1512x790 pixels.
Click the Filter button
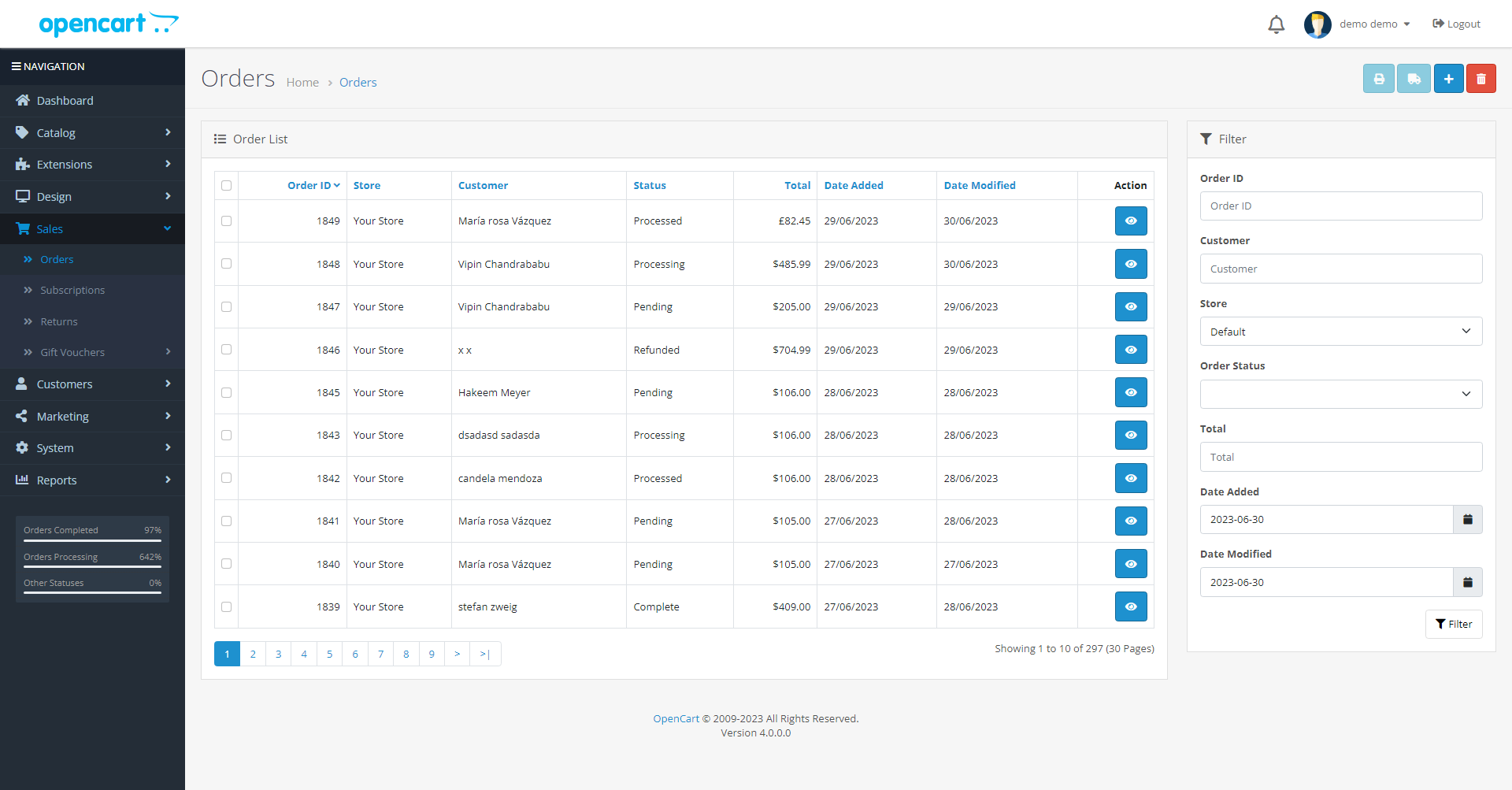[x=1454, y=624]
